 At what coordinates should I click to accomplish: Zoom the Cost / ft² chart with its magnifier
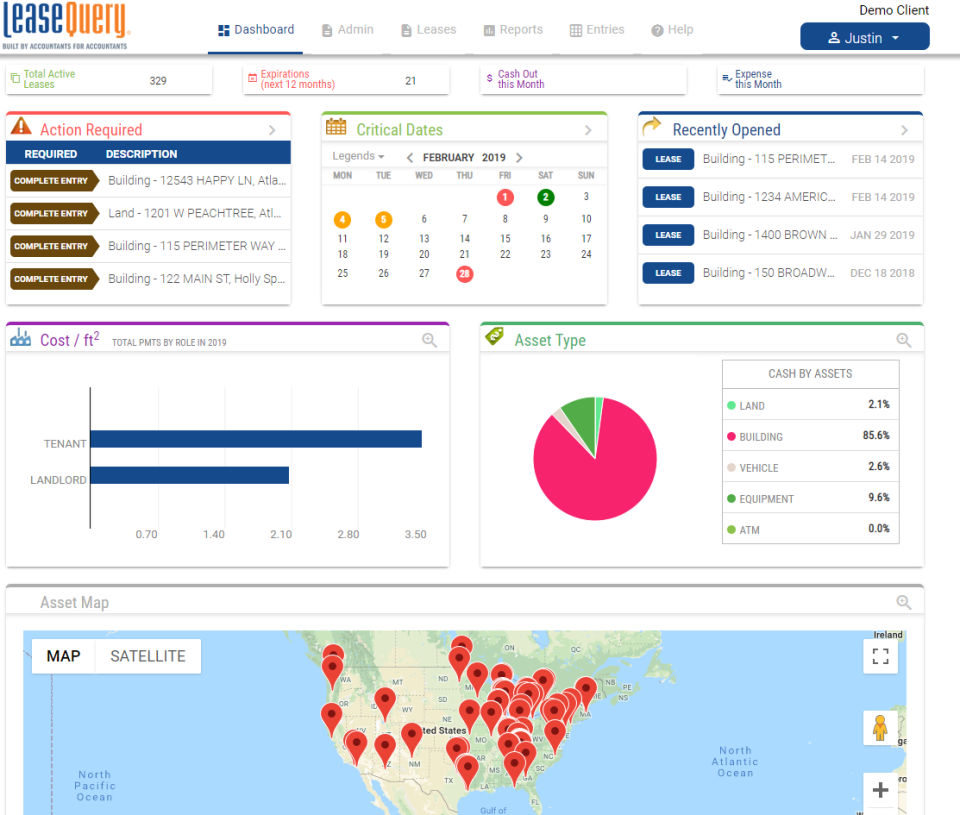coord(430,339)
